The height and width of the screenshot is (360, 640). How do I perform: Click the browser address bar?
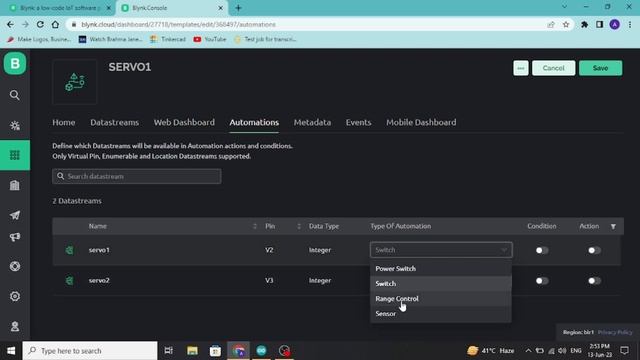click(x=306, y=24)
